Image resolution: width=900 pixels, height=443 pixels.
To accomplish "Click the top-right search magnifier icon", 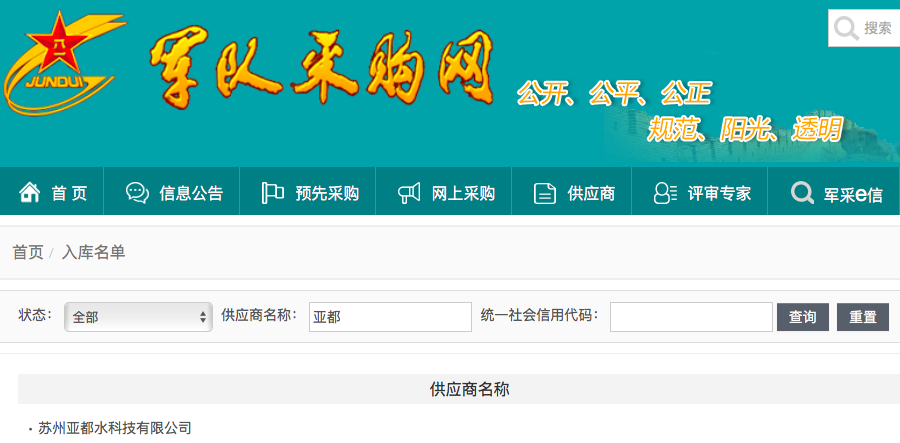I will tap(847, 28).
